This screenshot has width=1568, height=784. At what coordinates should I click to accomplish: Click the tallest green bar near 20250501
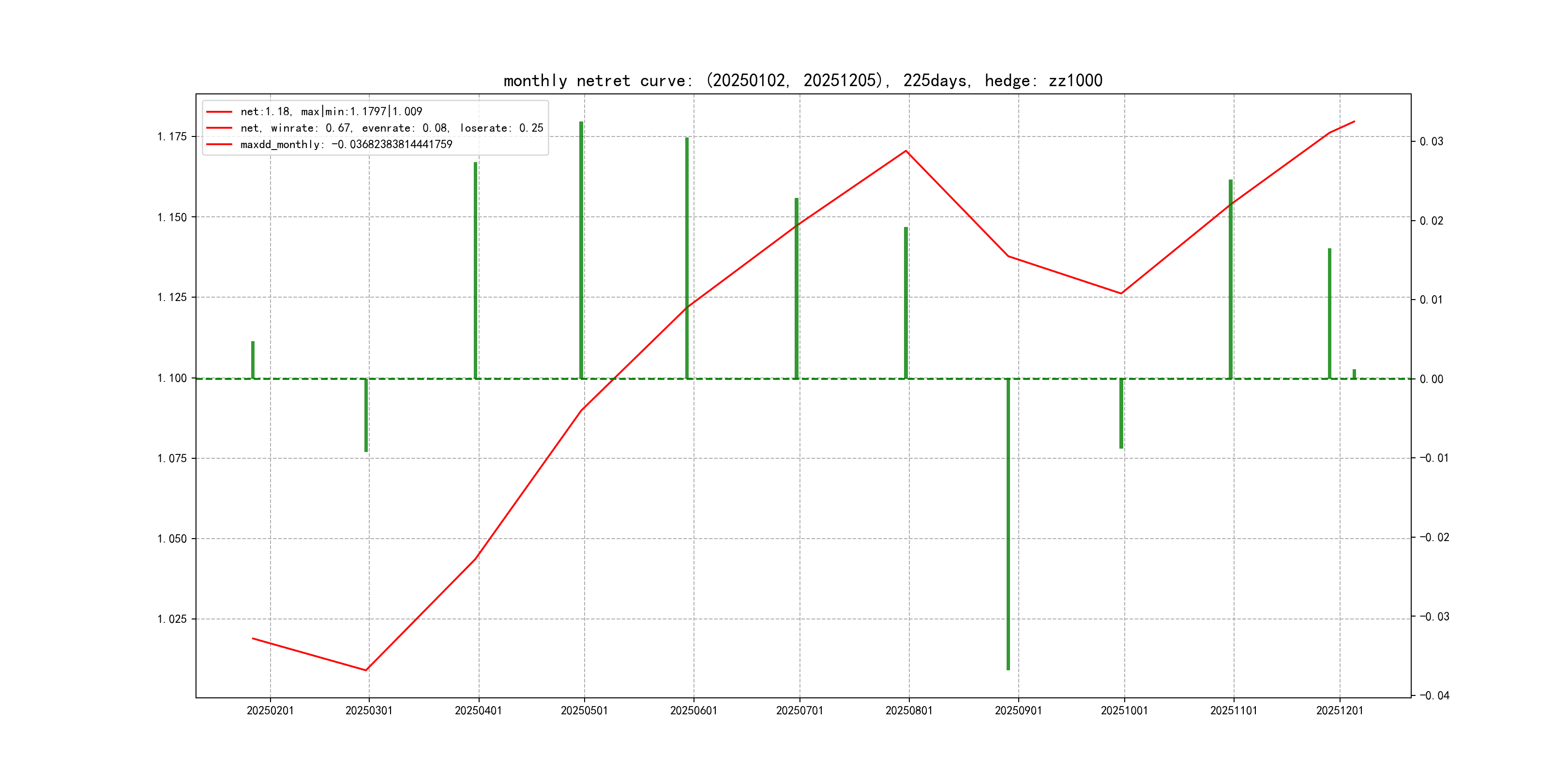point(581,250)
